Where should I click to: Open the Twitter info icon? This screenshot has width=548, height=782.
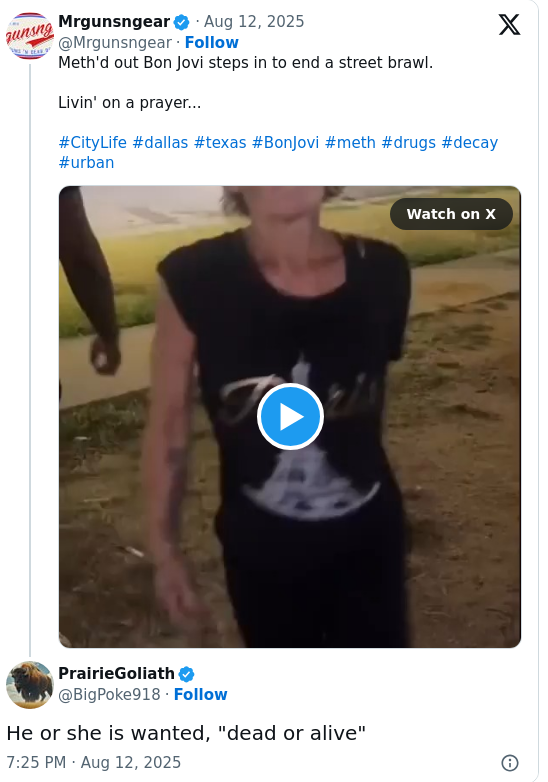click(x=510, y=763)
